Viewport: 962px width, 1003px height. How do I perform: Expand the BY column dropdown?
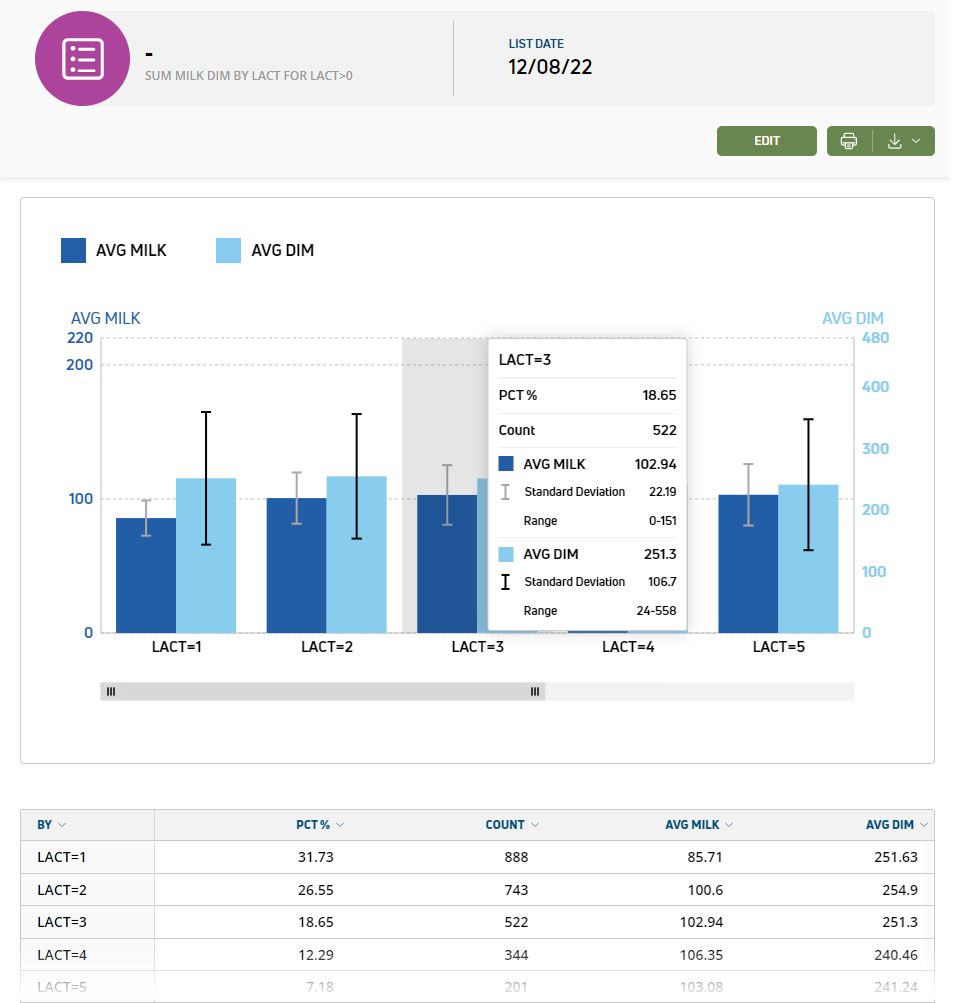pyautogui.click(x=62, y=825)
